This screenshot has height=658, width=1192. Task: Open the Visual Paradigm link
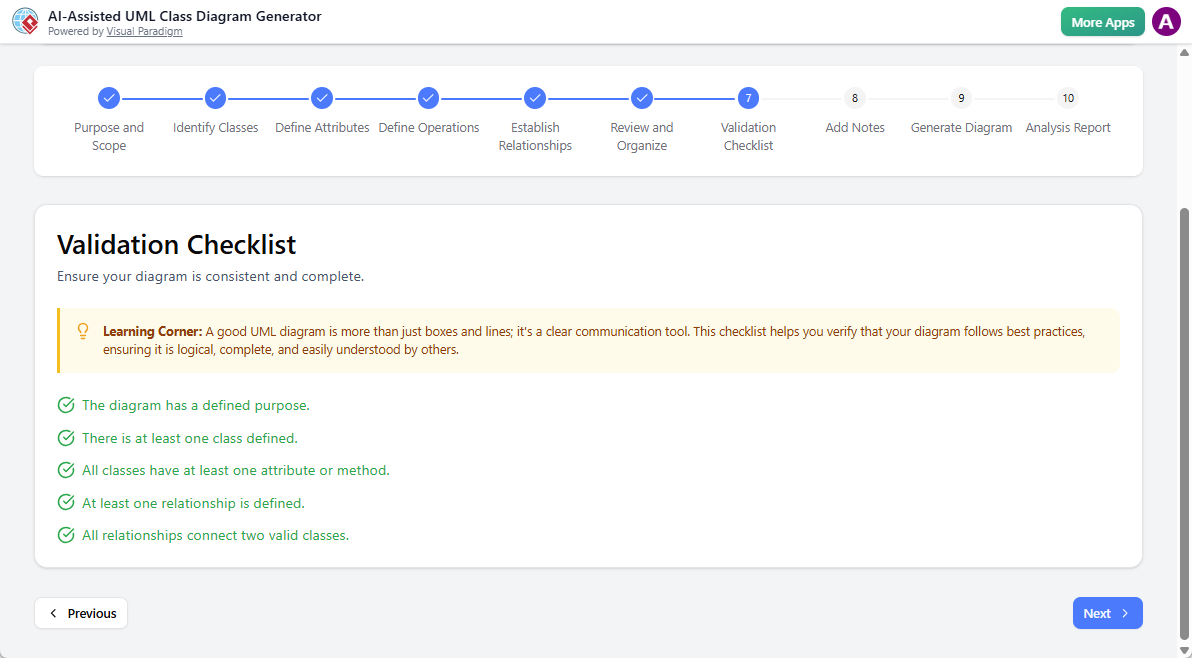tap(144, 31)
